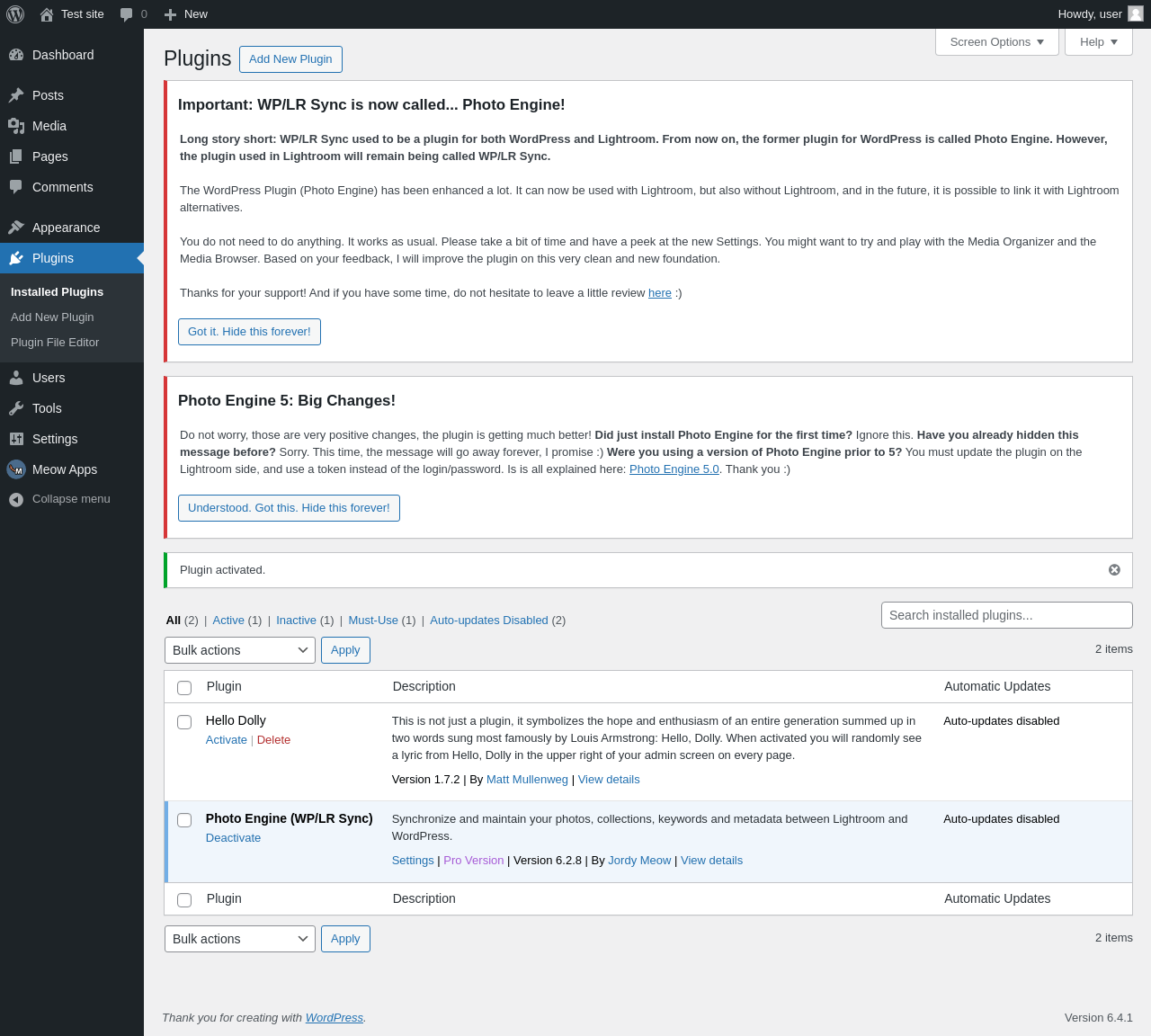
Task: Open Tools using the wrench icon
Action: coord(16,408)
